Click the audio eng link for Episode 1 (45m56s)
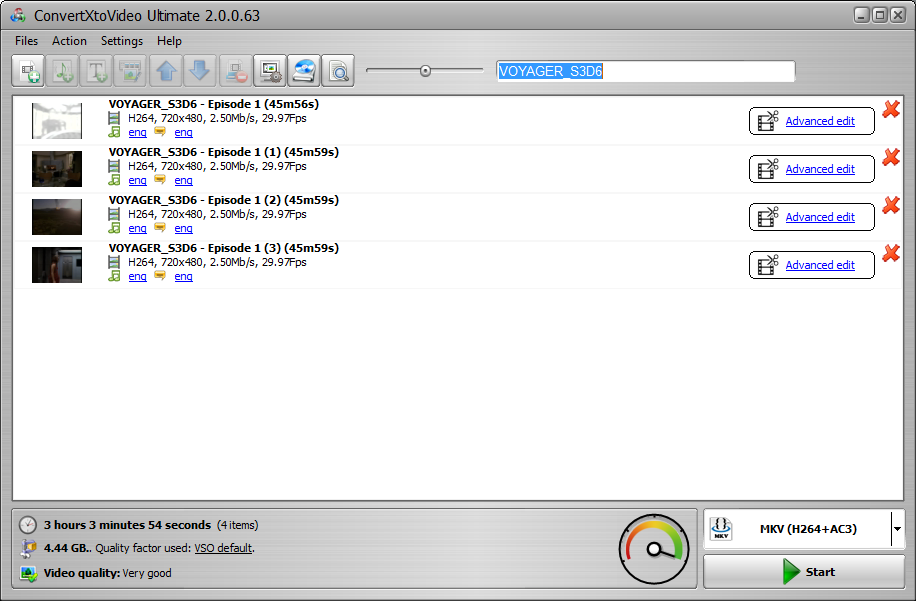Viewport: 916px width, 601px height. (137, 133)
